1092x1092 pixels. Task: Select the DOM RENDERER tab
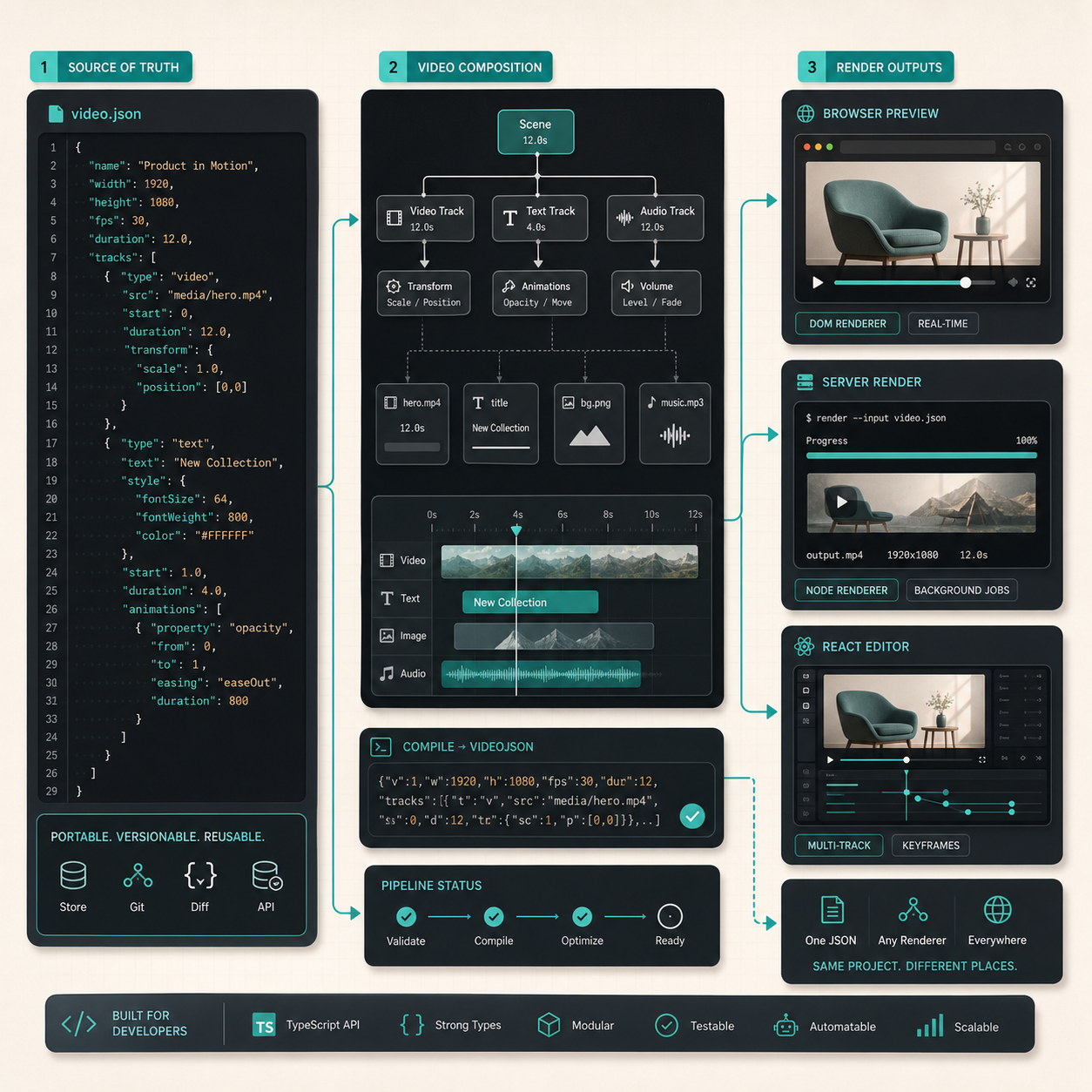tap(847, 323)
